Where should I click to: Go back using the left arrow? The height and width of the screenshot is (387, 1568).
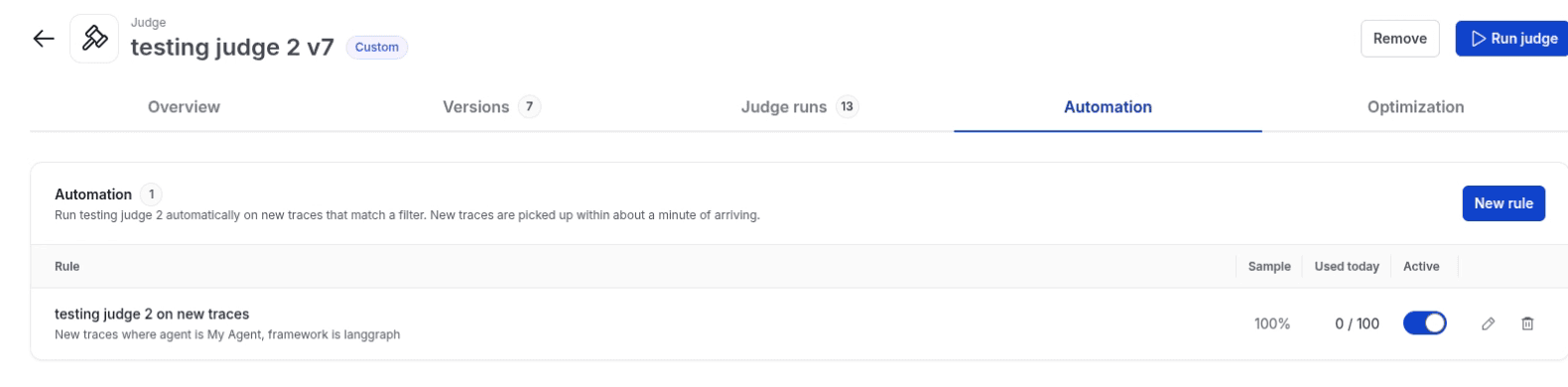tap(44, 39)
